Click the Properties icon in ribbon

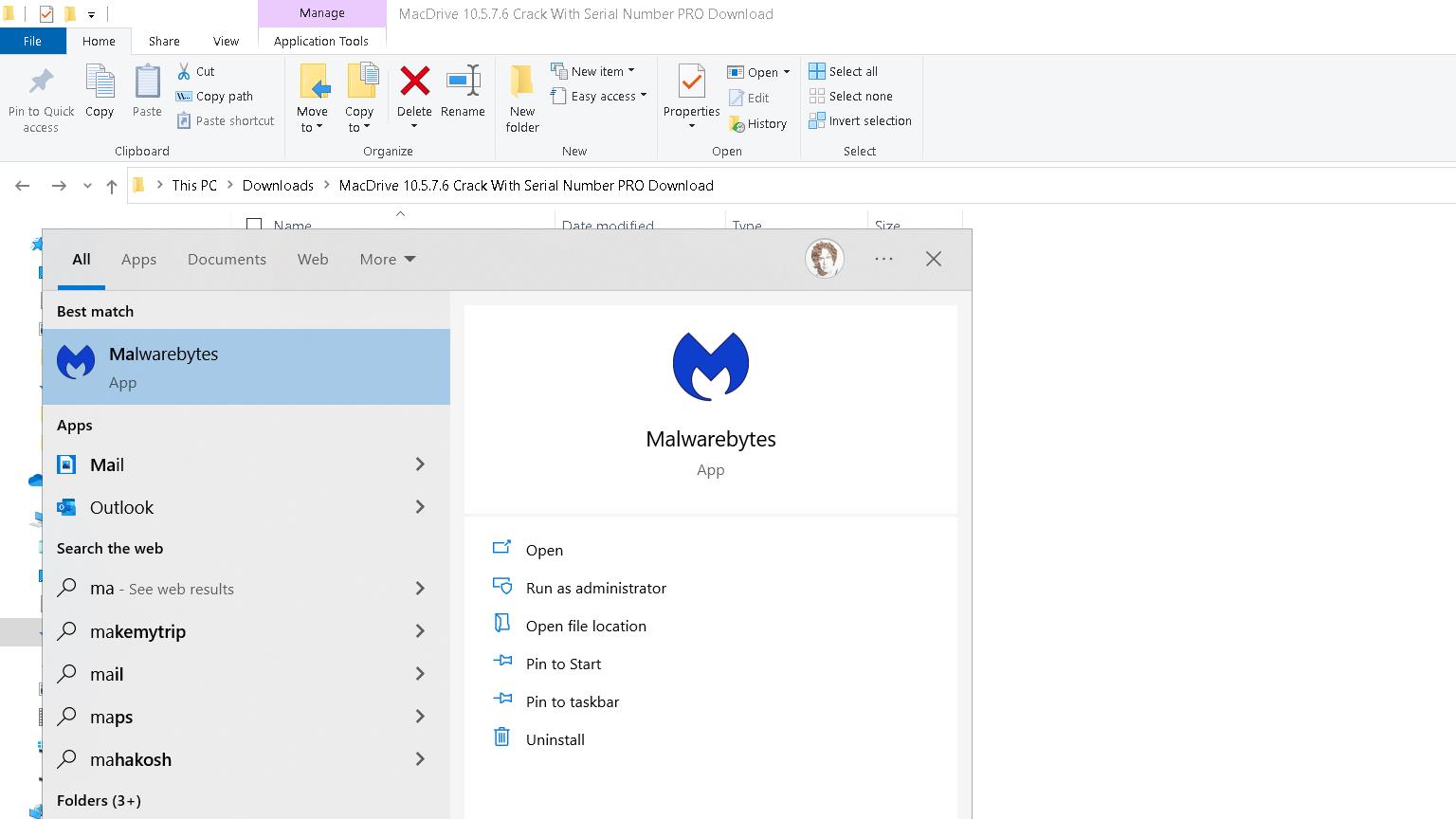(691, 82)
